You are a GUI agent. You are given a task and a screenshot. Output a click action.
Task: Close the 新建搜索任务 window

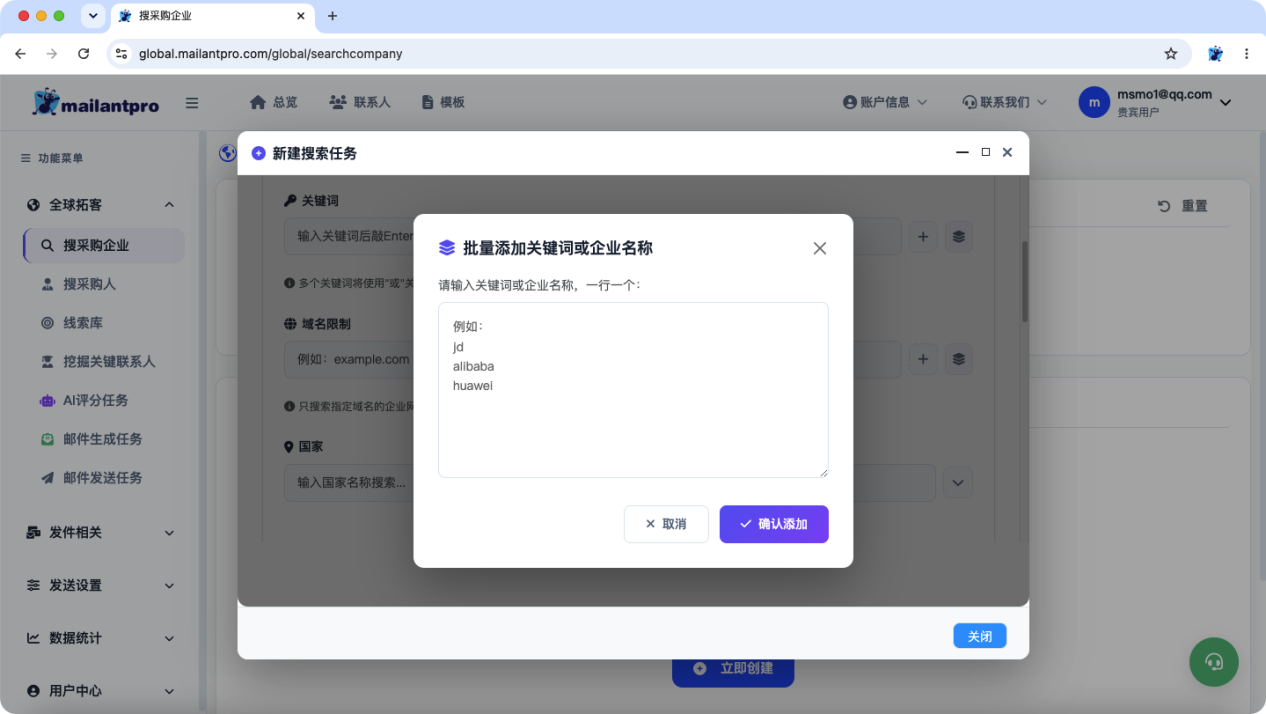[x=1007, y=152]
